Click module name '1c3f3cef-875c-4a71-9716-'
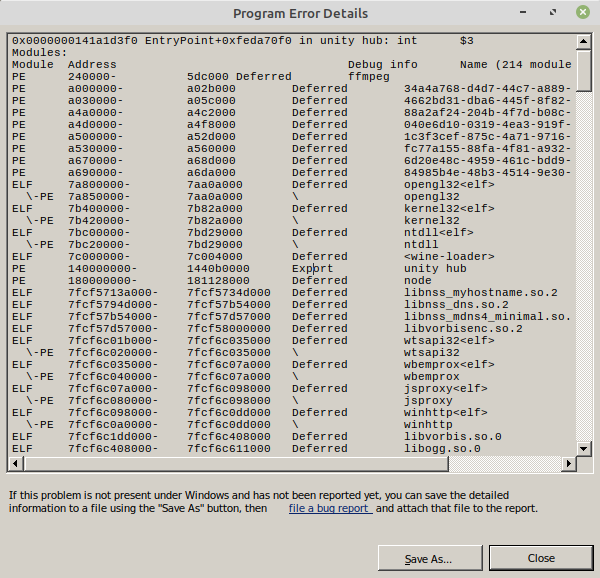Viewport: 600px width, 578px height. point(488,137)
